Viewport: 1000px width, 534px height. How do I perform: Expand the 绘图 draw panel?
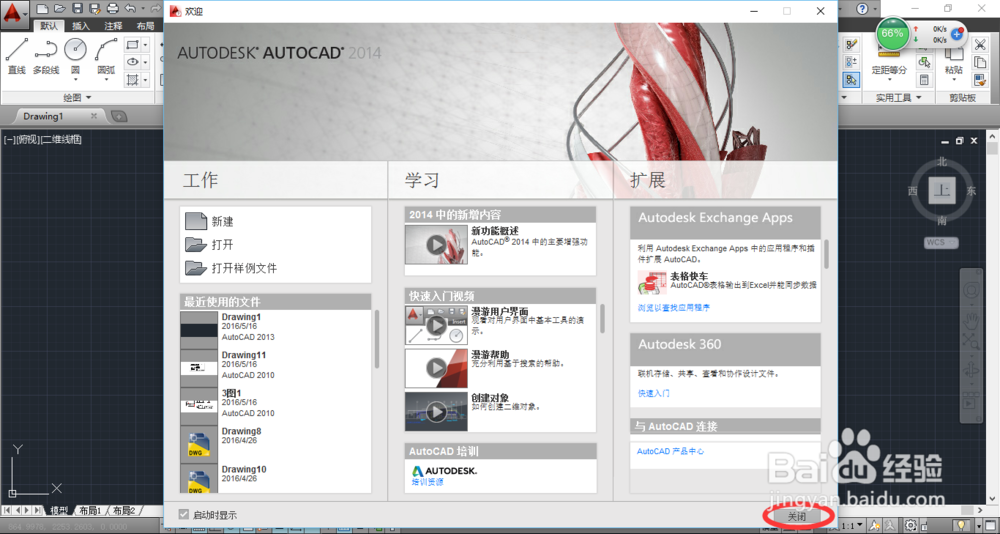(x=77, y=98)
